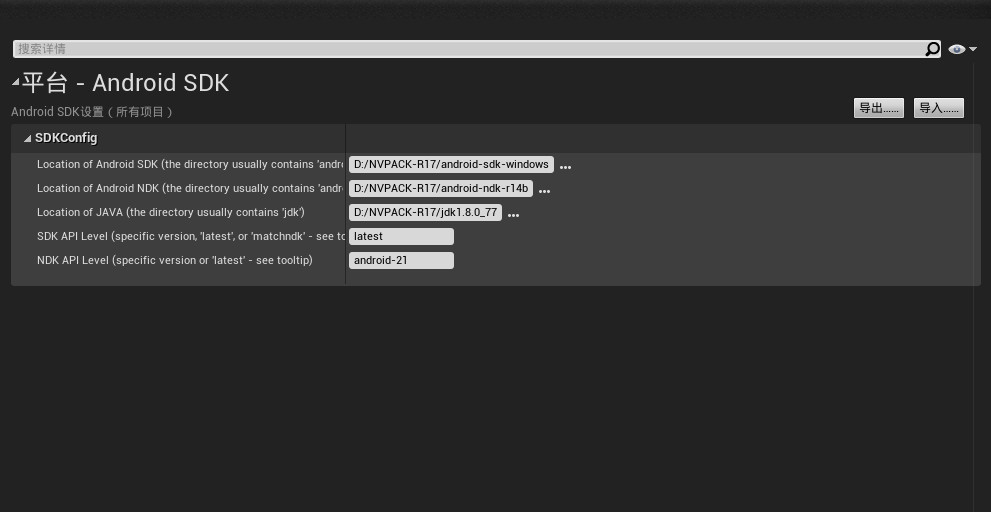The width and height of the screenshot is (991, 512).
Task: Browse for the JAVA jdk directory
Action: [513, 215]
